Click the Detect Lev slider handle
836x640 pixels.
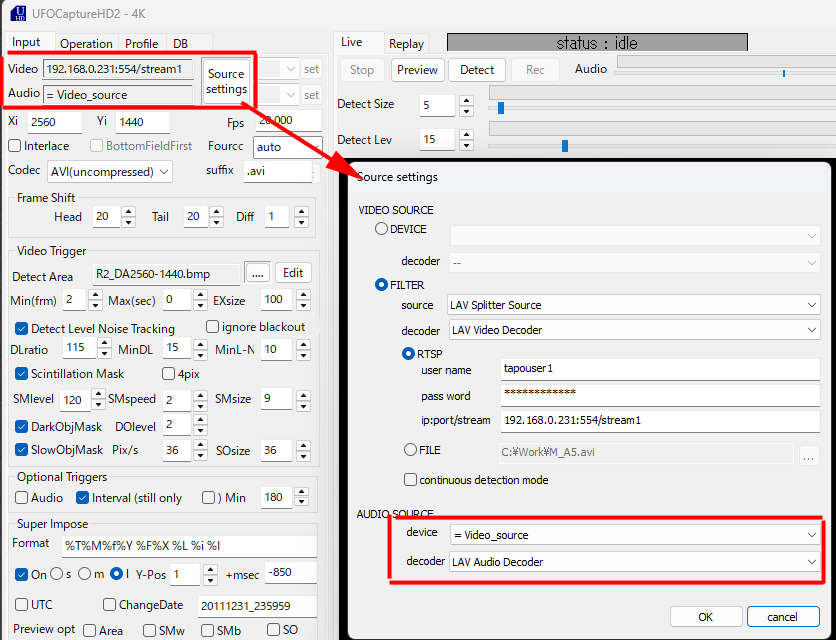[x=565, y=146]
